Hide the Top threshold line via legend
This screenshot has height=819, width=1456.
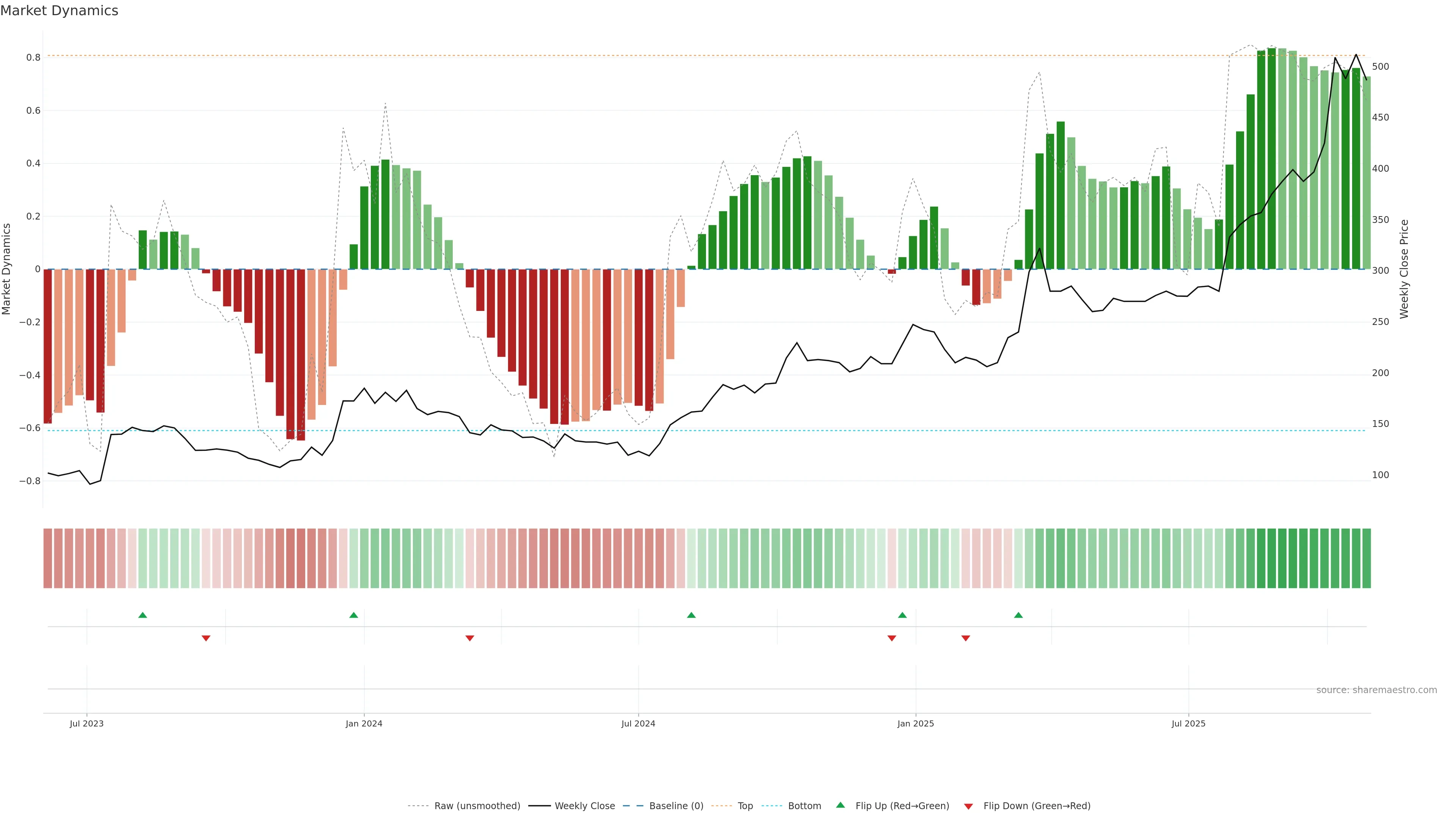pos(745,806)
